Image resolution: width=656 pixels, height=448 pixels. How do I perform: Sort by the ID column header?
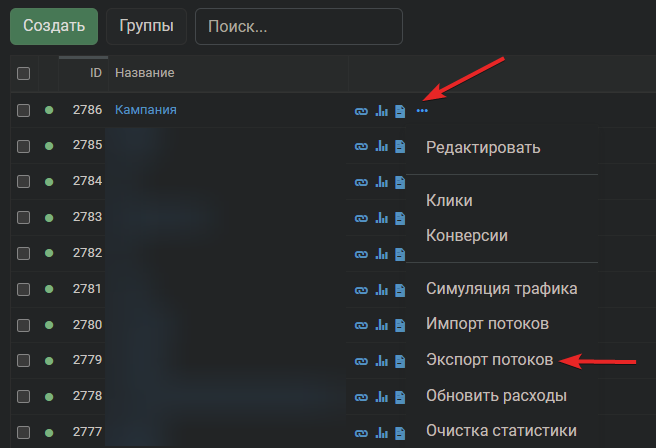tap(96, 73)
